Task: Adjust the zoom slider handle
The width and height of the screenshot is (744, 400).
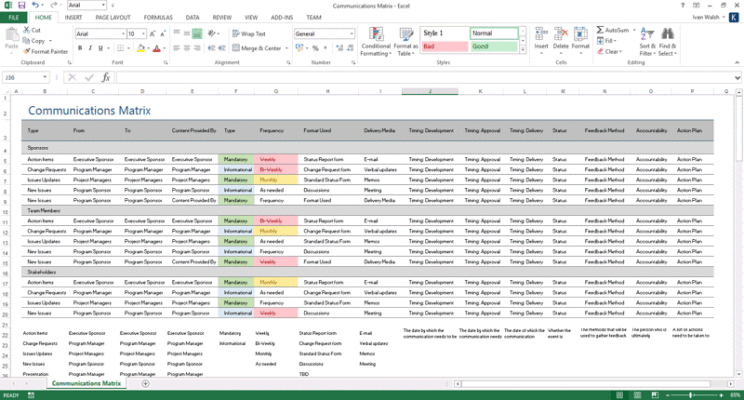Action: coord(691,395)
